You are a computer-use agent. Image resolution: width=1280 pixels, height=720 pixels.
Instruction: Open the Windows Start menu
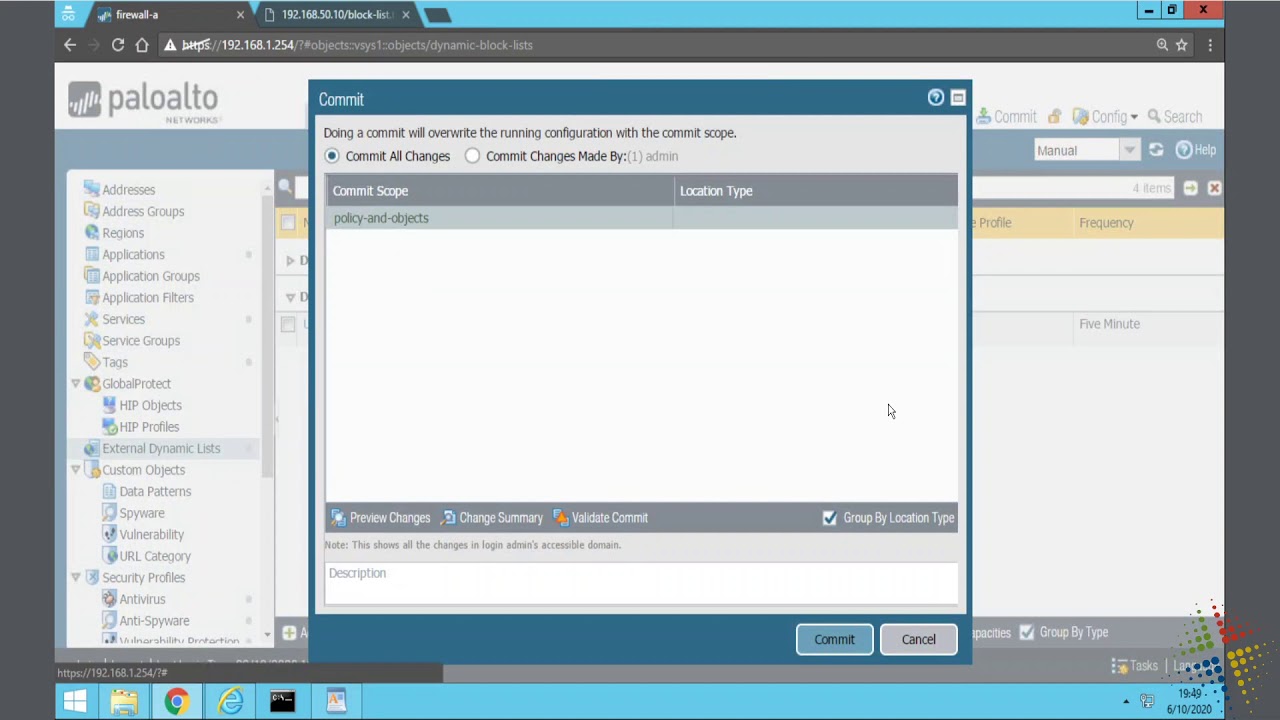(x=75, y=701)
